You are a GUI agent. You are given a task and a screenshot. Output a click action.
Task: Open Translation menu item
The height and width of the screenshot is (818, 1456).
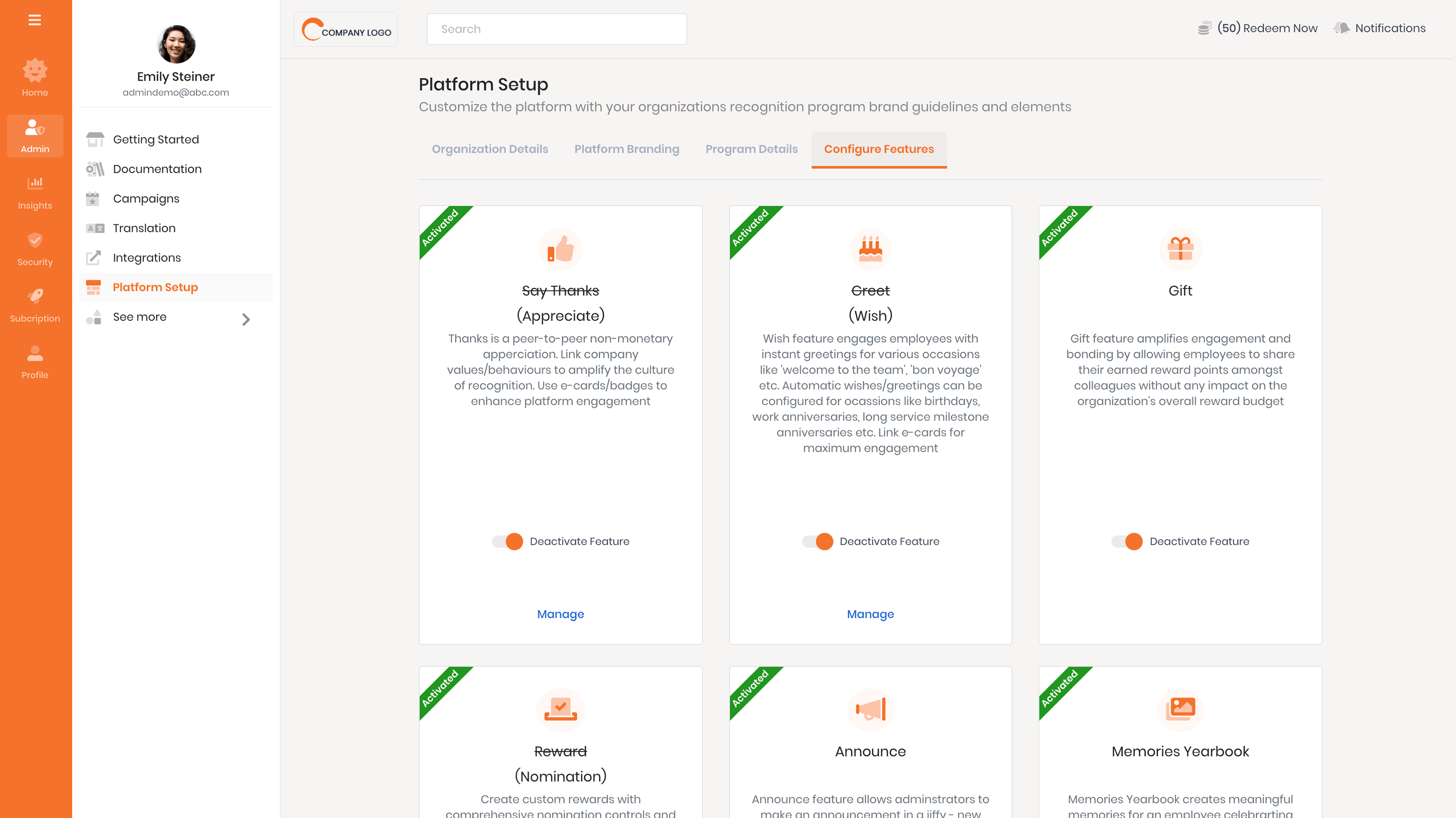(176, 228)
